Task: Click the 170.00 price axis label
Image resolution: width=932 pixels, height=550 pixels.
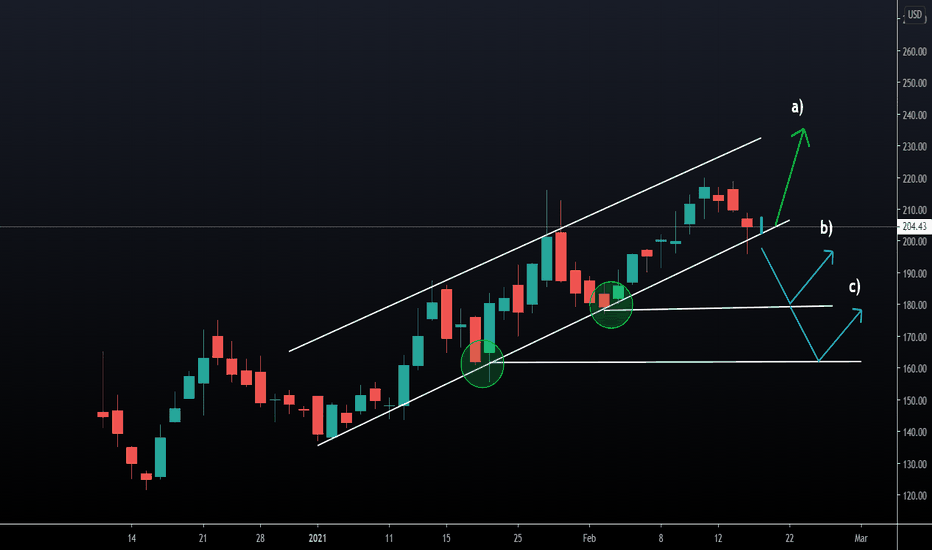Action: coord(915,337)
